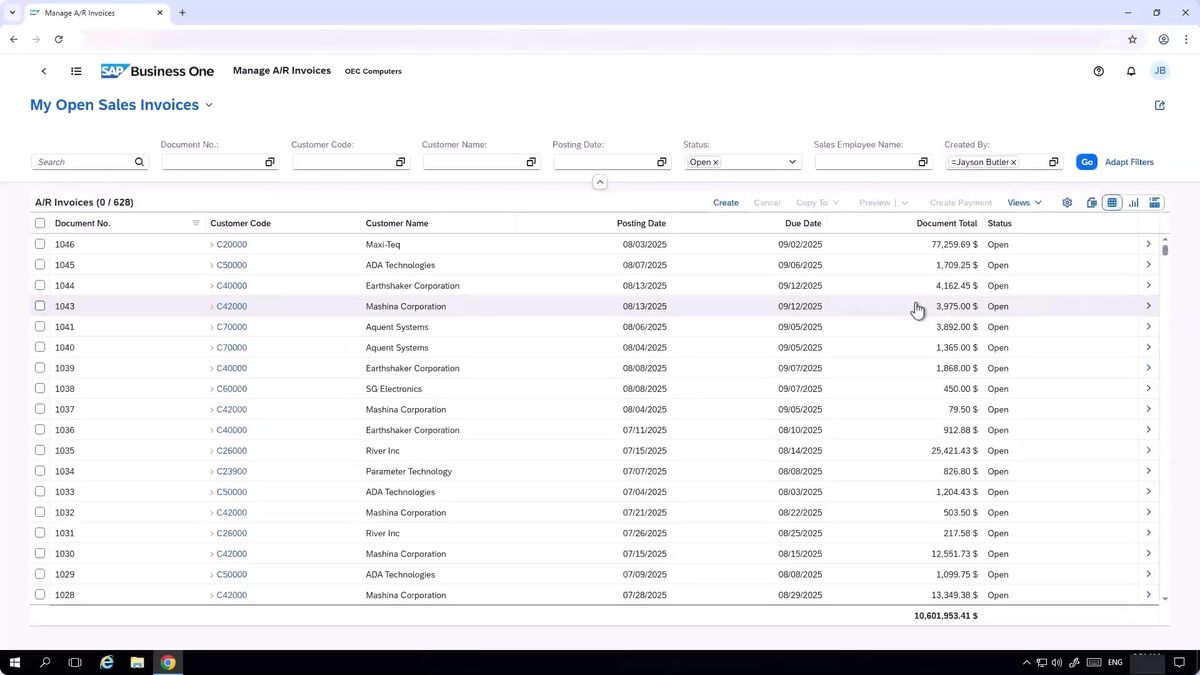Open details arrow for invoice 1046
The width and height of the screenshot is (1200, 675).
[1148, 244]
